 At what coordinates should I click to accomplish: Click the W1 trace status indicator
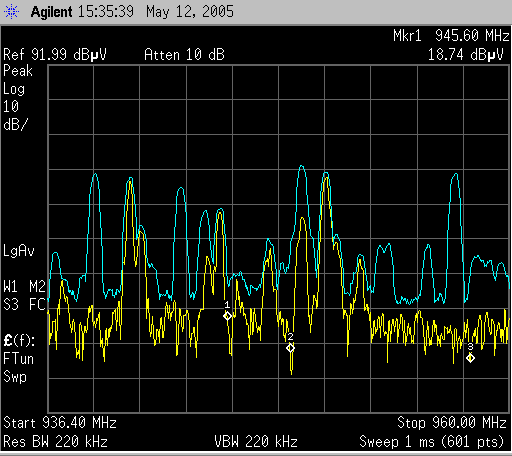10,287
